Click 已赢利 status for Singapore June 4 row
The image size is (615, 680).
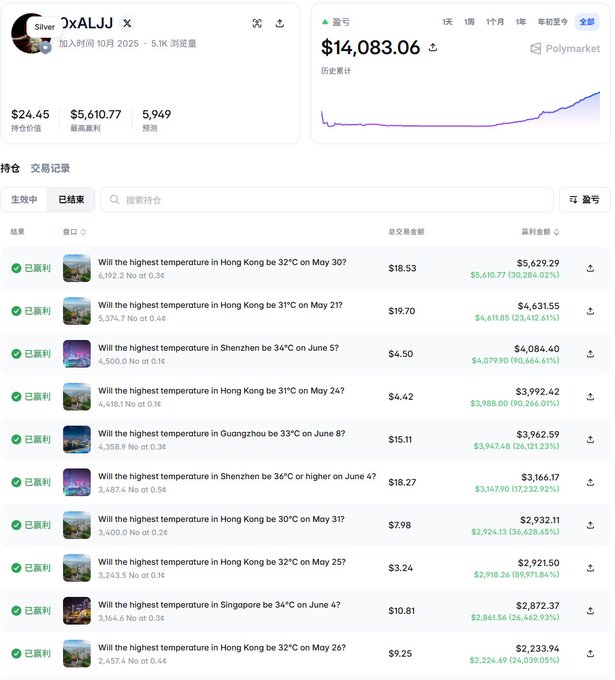pyautogui.click(x=31, y=611)
